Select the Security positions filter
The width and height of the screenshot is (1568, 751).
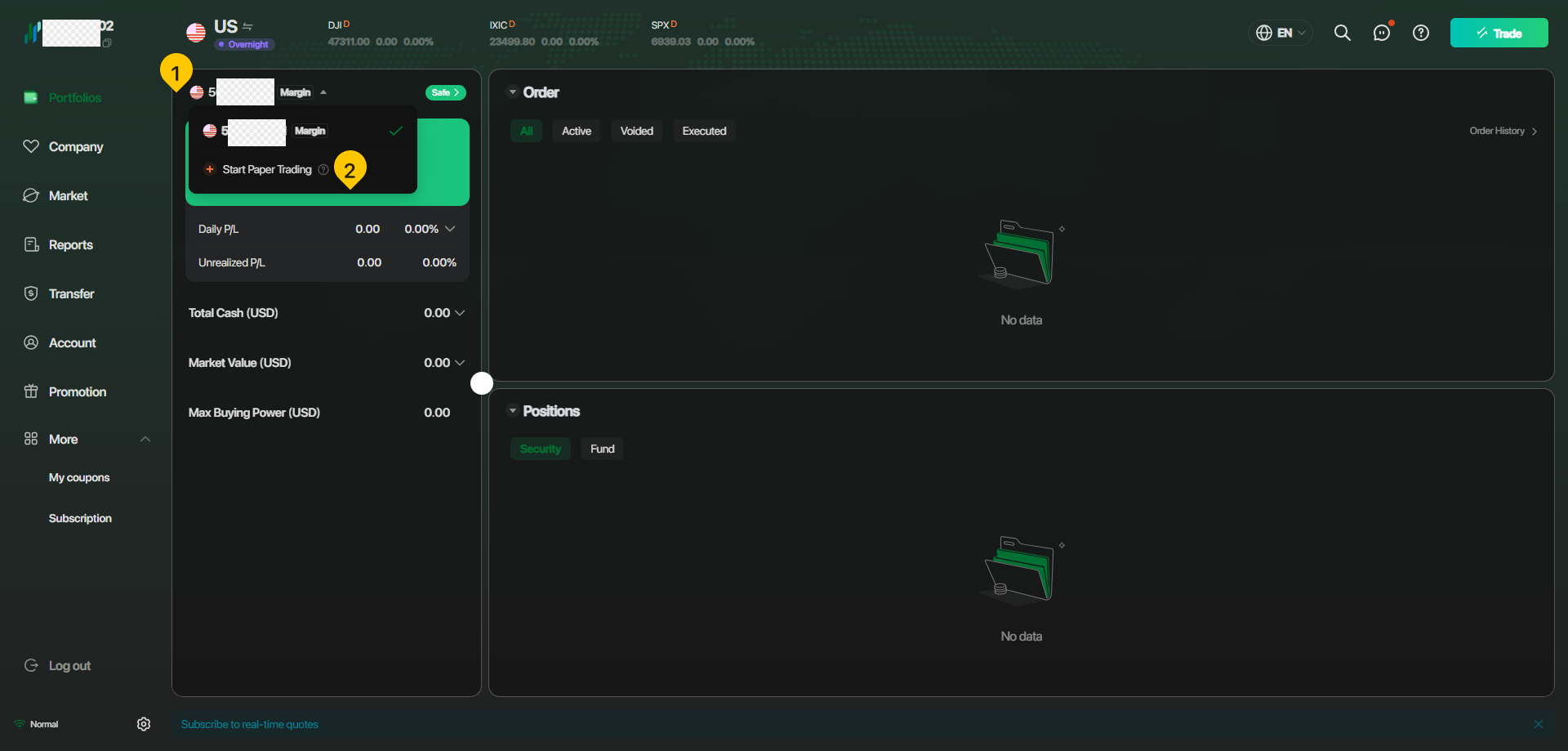tap(540, 449)
